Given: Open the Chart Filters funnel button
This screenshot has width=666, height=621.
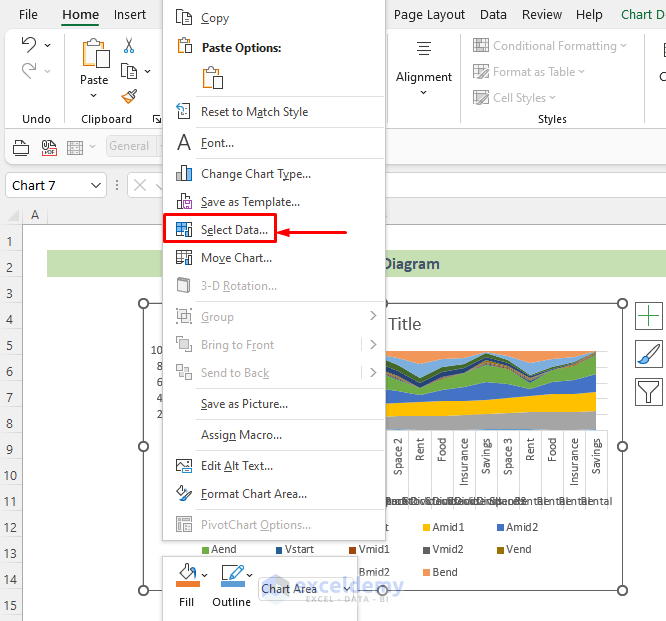Looking at the screenshot, I should [649, 391].
